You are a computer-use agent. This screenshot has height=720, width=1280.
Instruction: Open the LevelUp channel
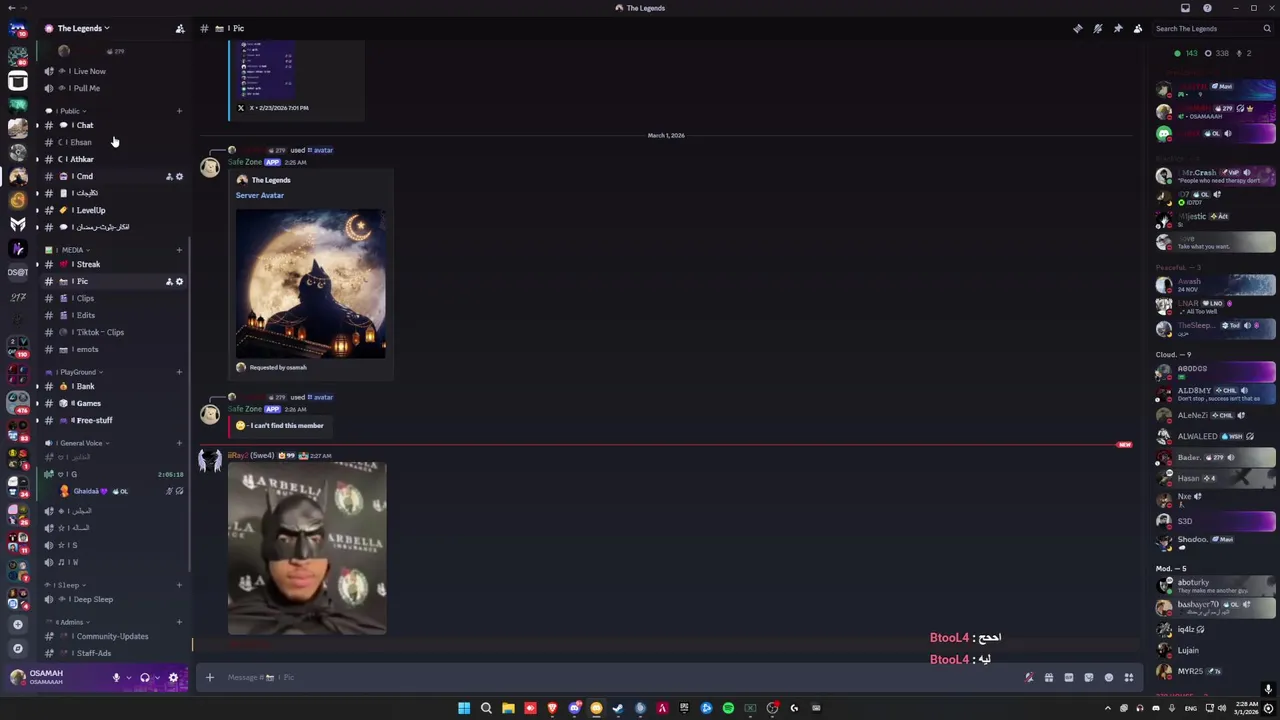[x=113, y=210]
